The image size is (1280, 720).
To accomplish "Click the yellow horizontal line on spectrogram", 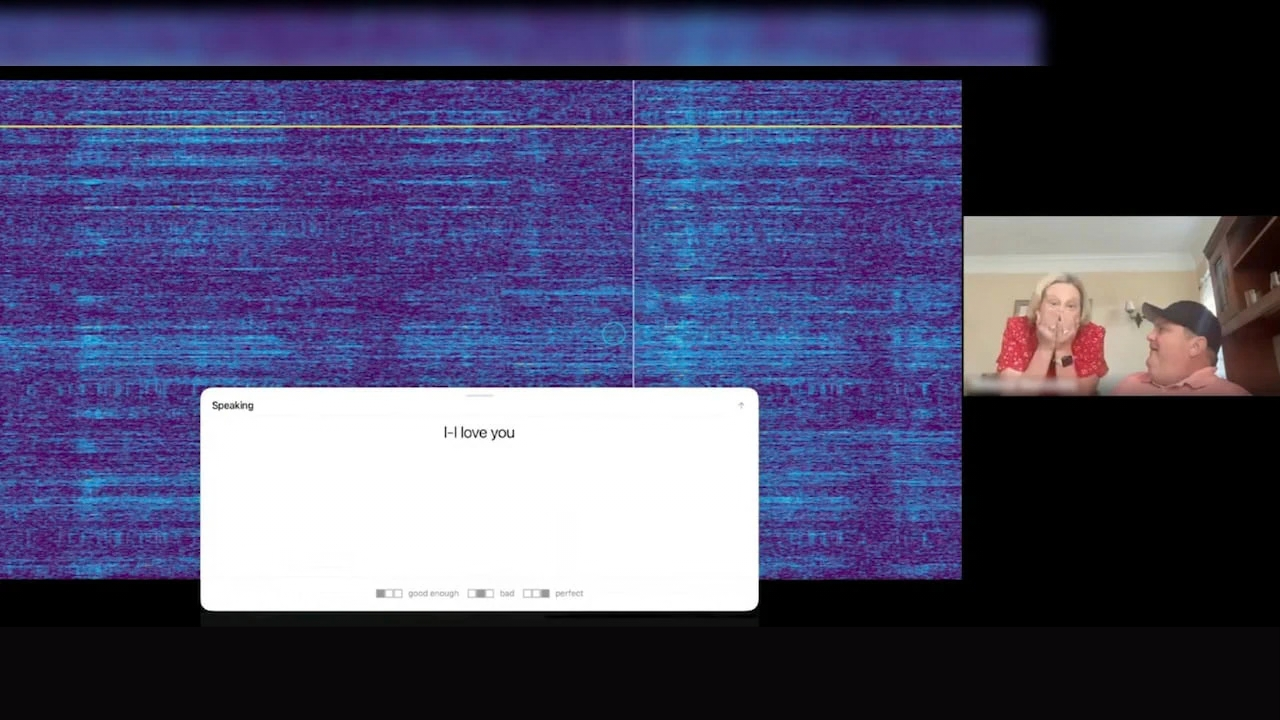I will pos(480,127).
